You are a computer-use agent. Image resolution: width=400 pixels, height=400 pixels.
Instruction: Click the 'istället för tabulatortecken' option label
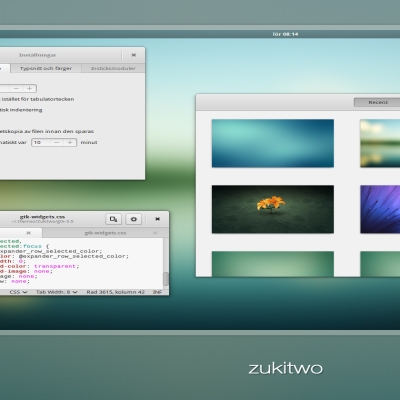click(x=38, y=99)
